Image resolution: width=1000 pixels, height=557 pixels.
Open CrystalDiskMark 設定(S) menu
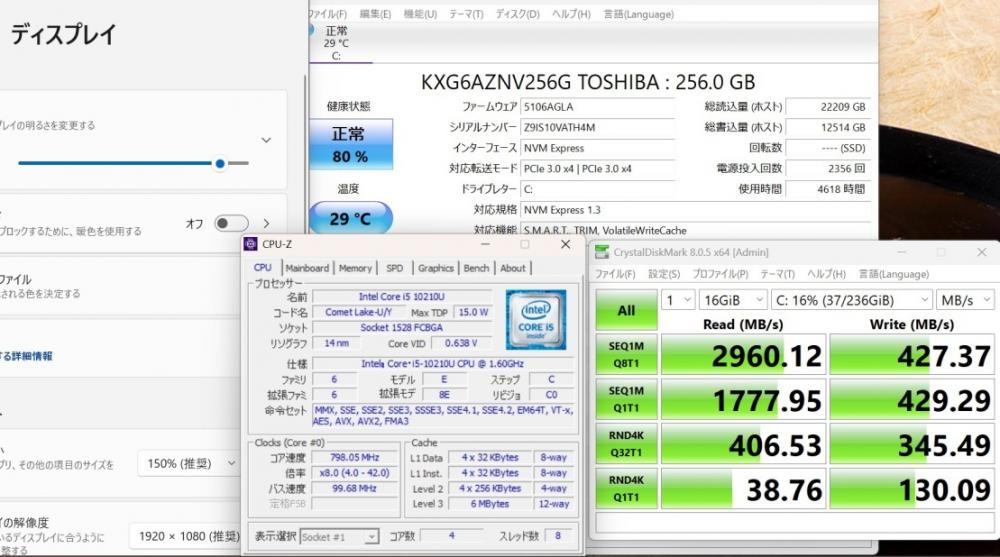tap(664, 274)
